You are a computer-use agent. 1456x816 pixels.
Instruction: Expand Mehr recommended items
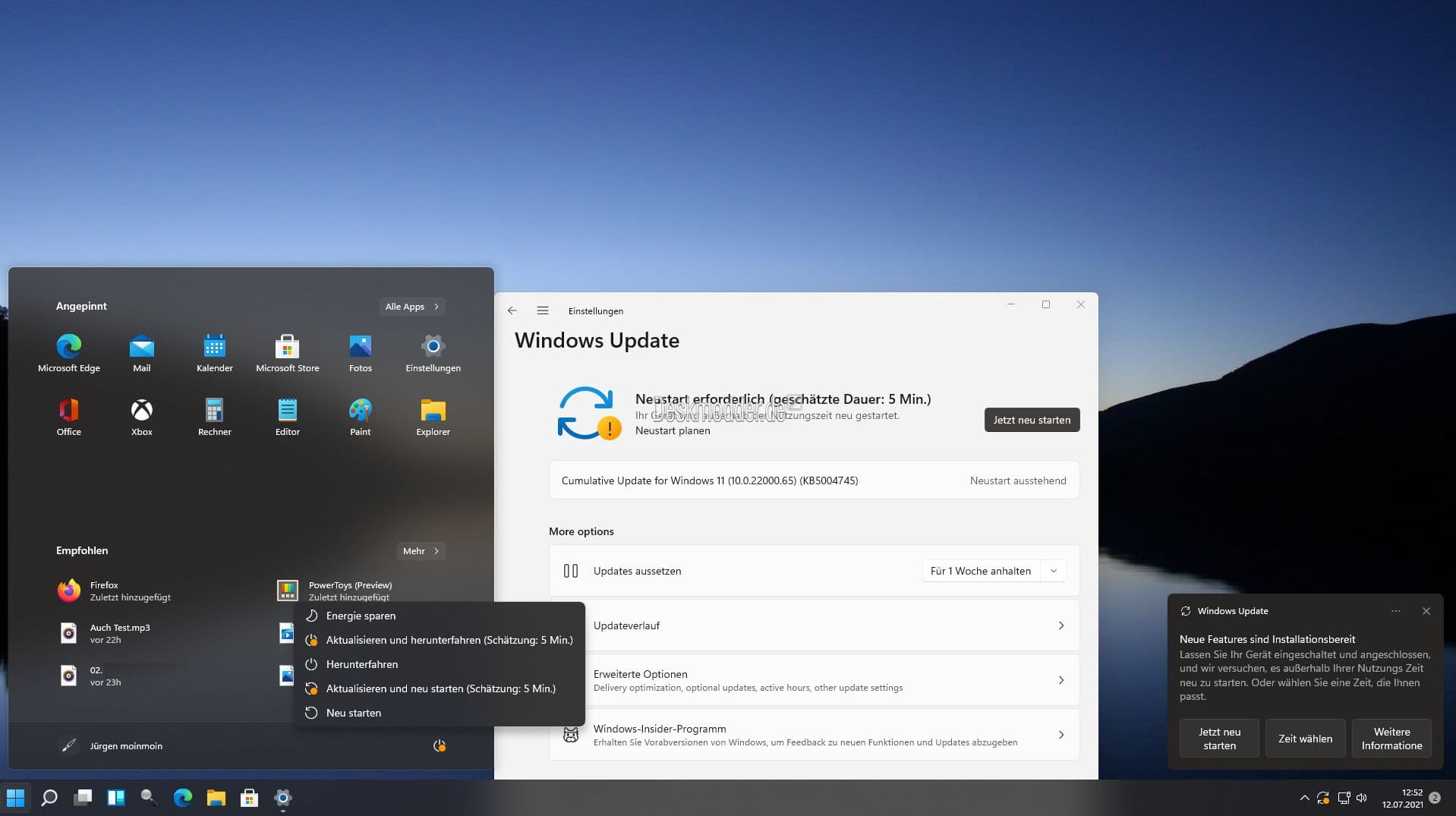click(x=421, y=551)
